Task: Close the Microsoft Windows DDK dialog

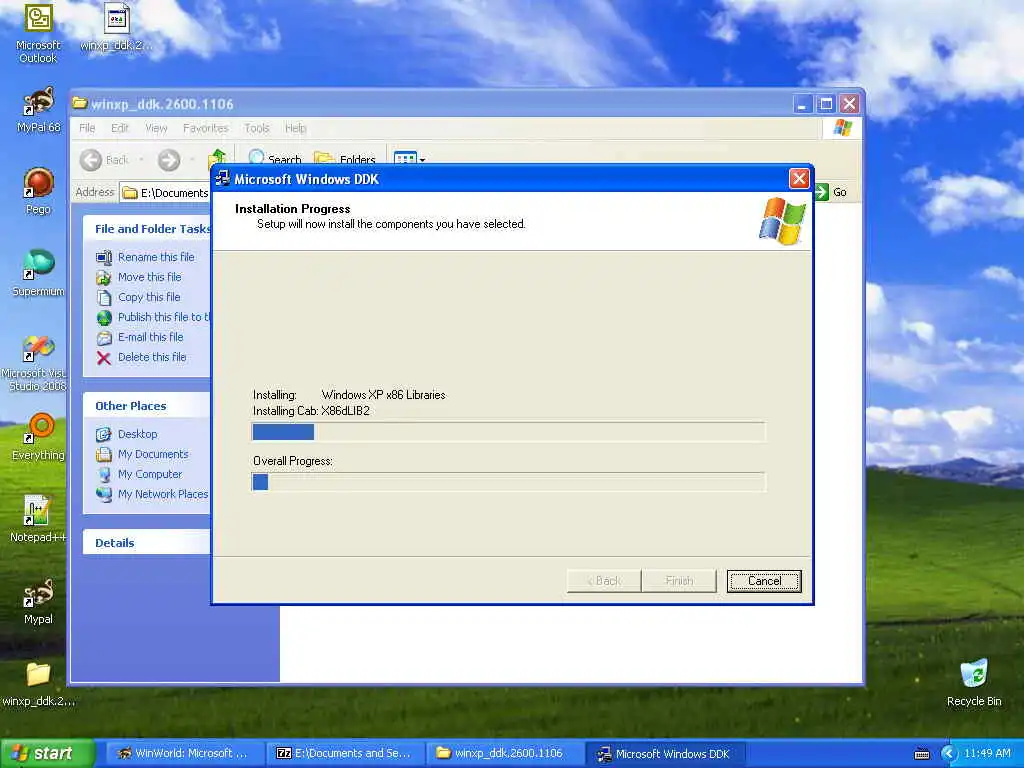Action: point(799,178)
